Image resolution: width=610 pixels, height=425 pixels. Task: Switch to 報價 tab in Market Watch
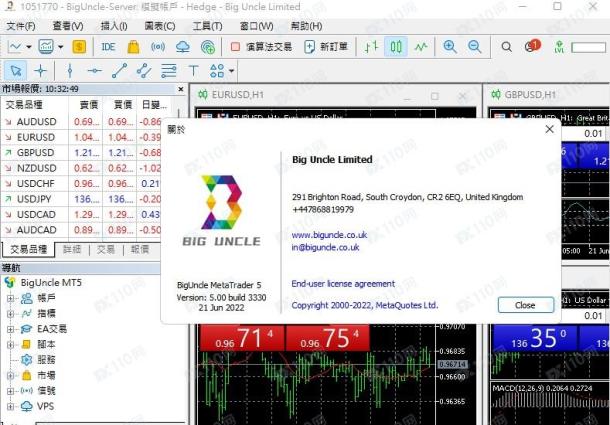[x=140, y=249]
